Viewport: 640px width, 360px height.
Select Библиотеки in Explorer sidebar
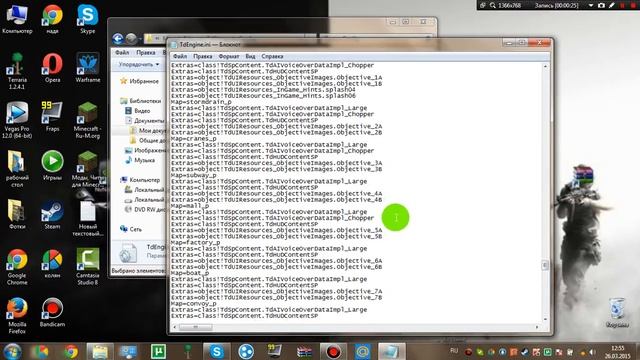141,101
